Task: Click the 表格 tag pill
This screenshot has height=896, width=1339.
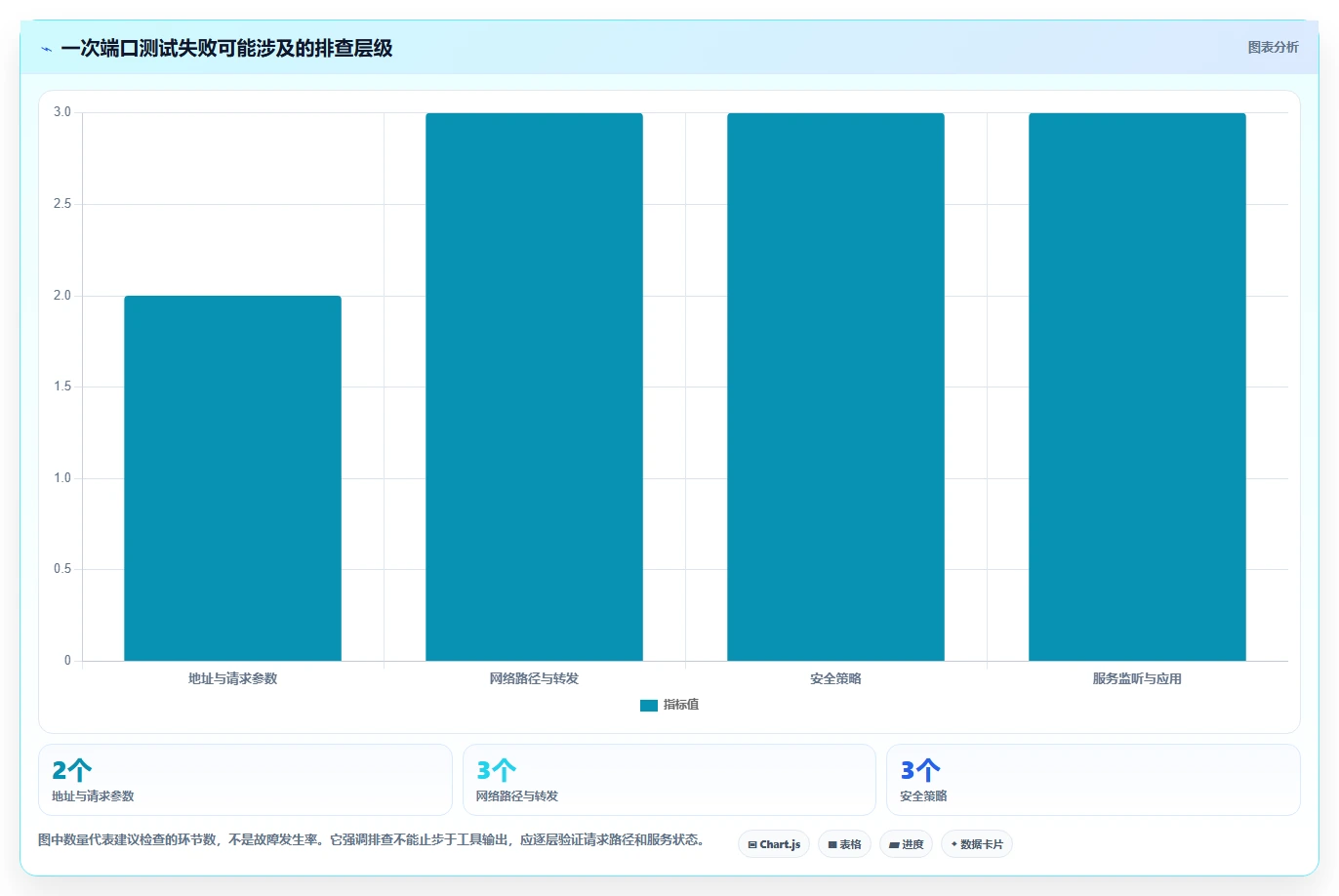Action: [x=844, y=844]
